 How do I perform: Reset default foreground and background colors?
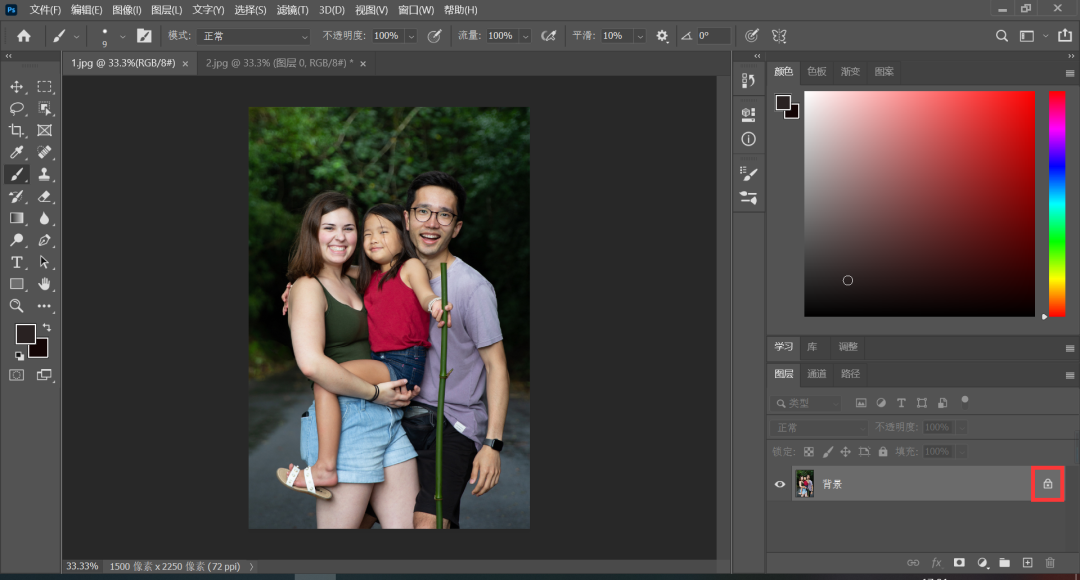[19, 356]
